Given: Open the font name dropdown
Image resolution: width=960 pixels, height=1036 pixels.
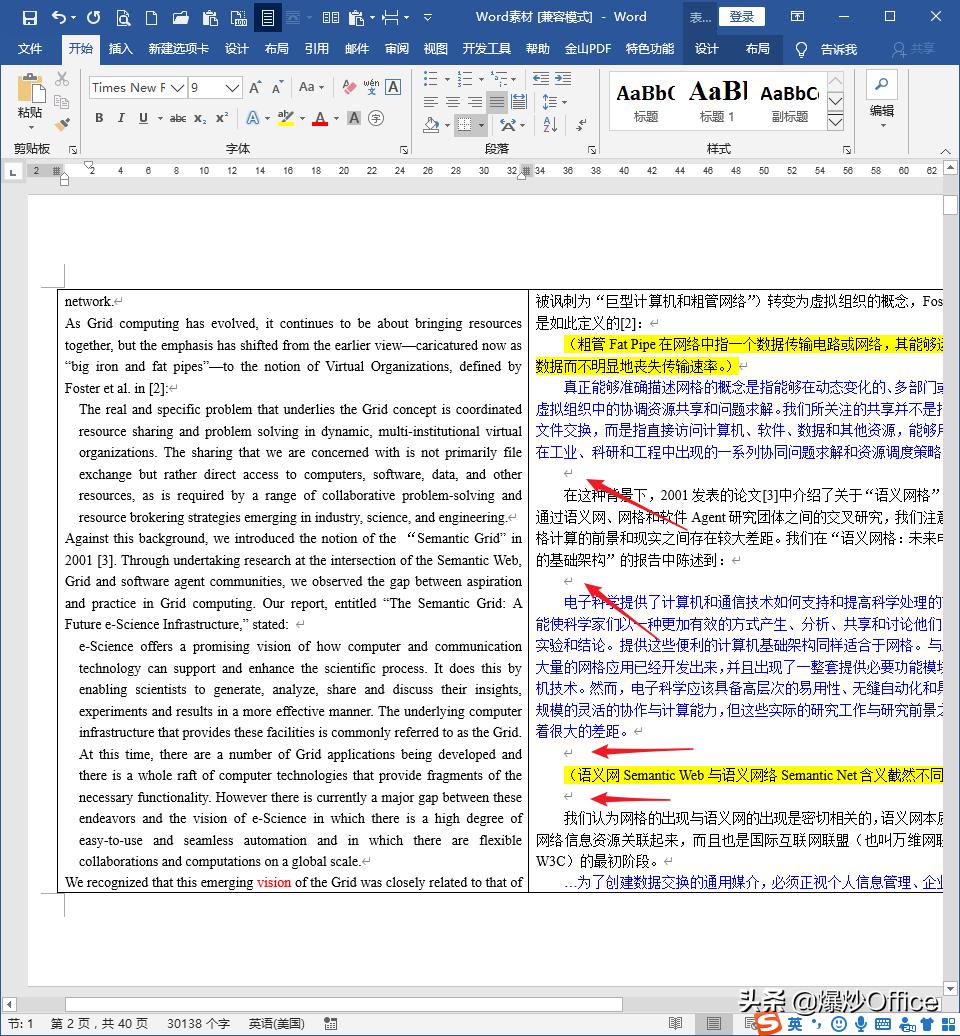Looking at the screenshot, I should tap(176, 86).
